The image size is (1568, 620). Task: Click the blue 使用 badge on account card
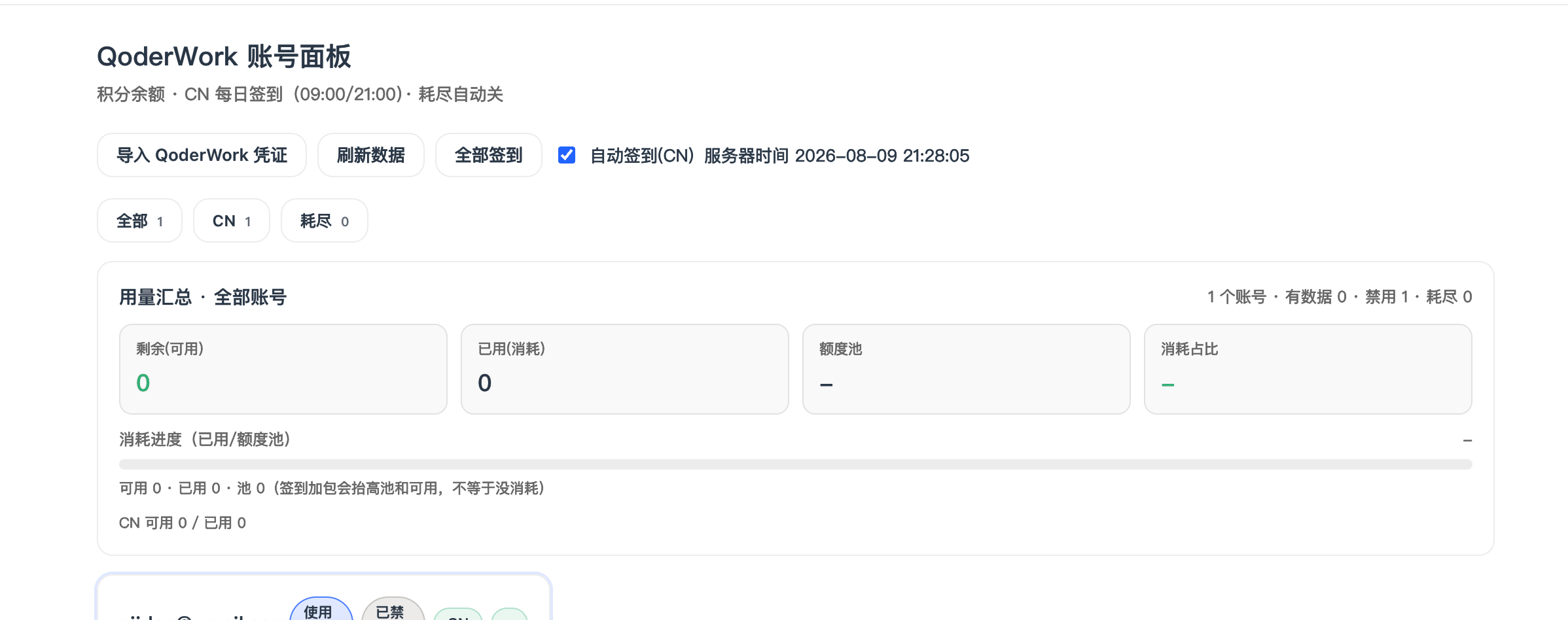[x=321, y=610]
